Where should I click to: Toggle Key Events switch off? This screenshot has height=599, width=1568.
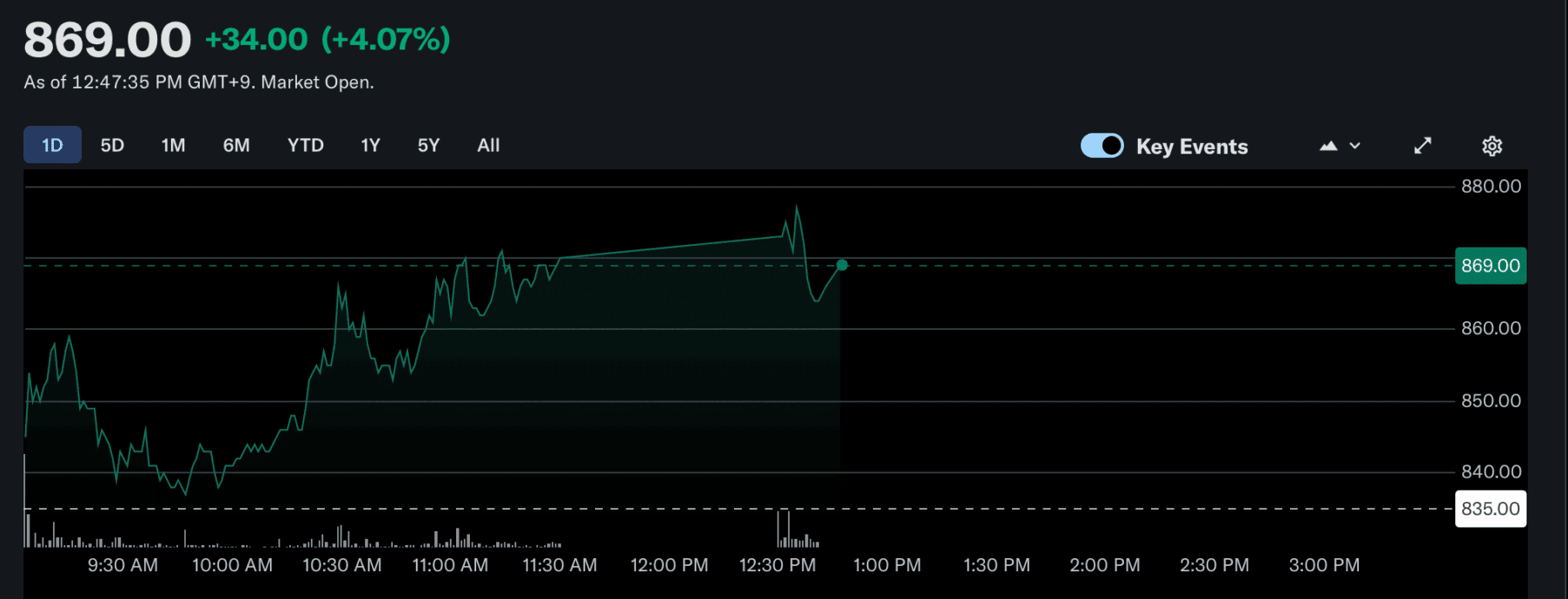point(1102,146)
